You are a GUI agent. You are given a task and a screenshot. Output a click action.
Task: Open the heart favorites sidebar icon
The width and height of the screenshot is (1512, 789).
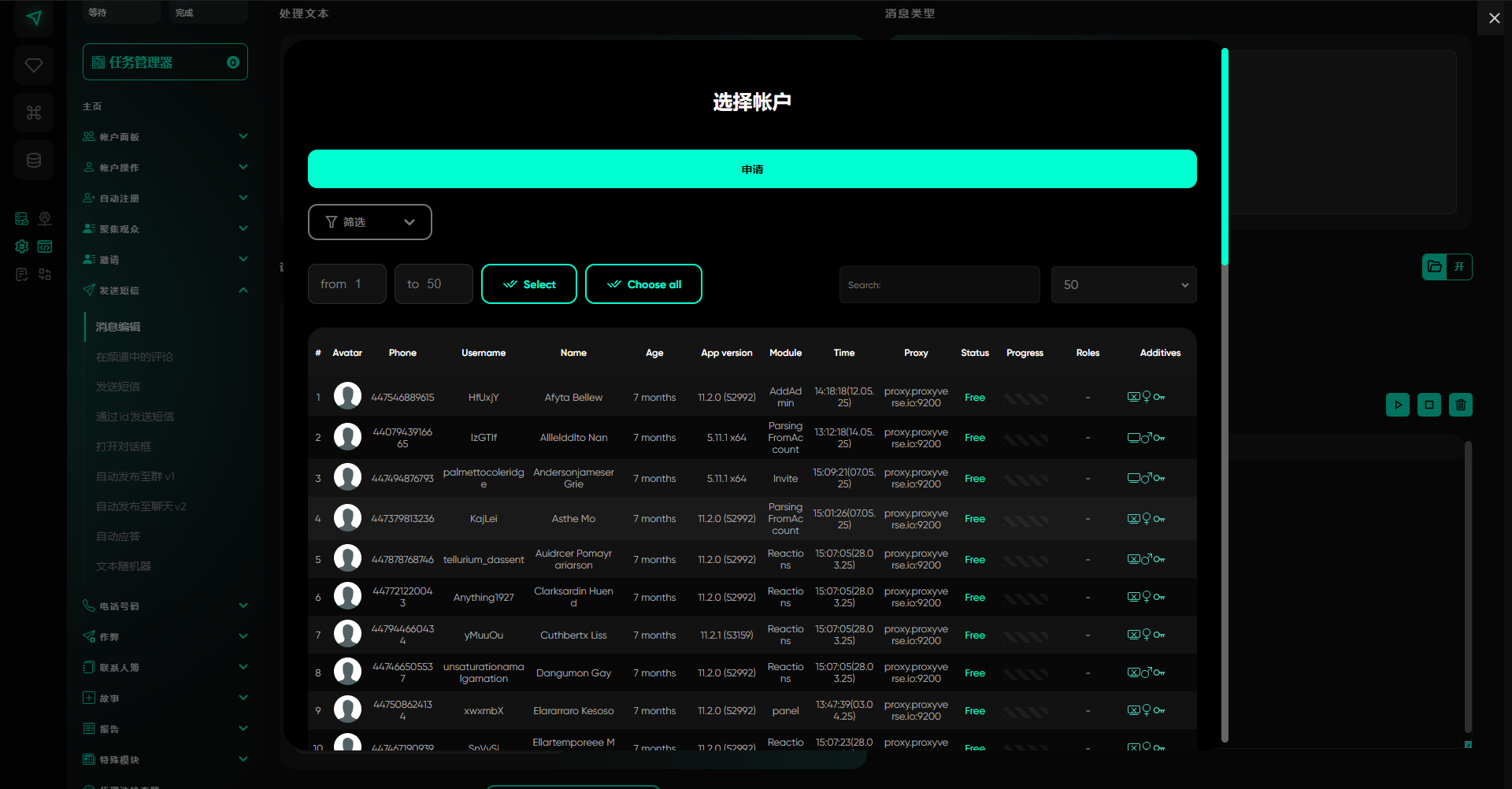pos(34,65)
